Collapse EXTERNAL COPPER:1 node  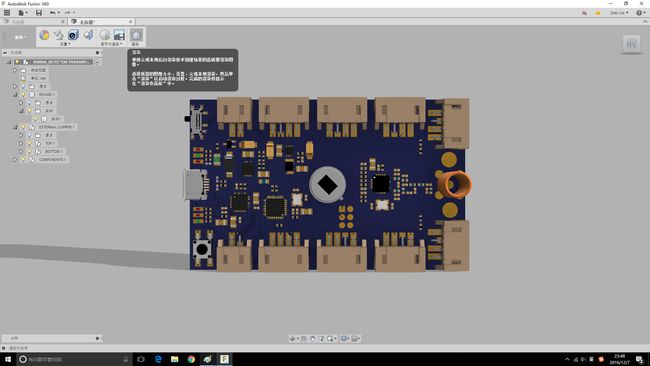pyautogui.click(x=15, y=127)
